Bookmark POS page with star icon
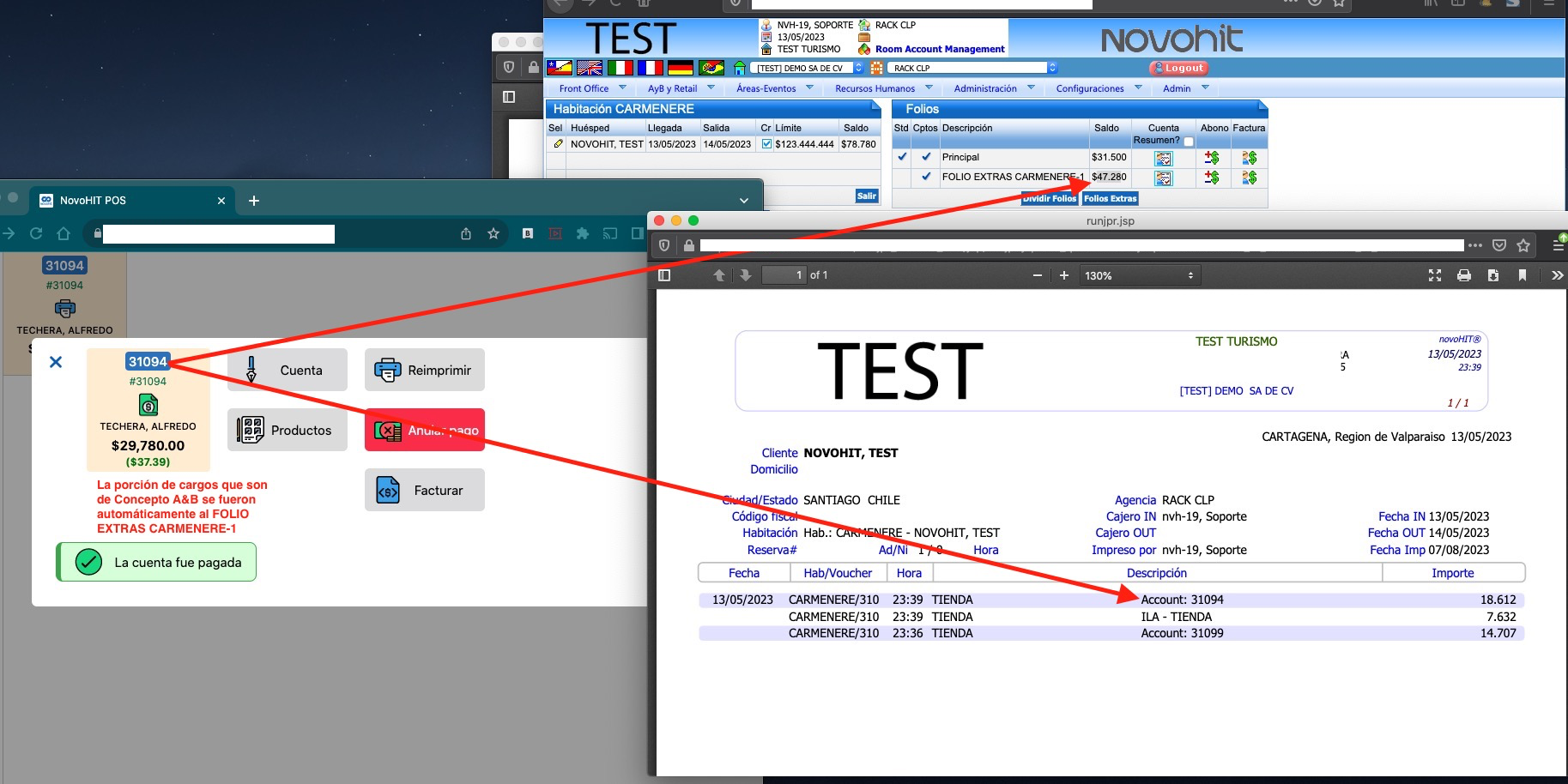This screenshot has height=784, width=1568. 493,233
